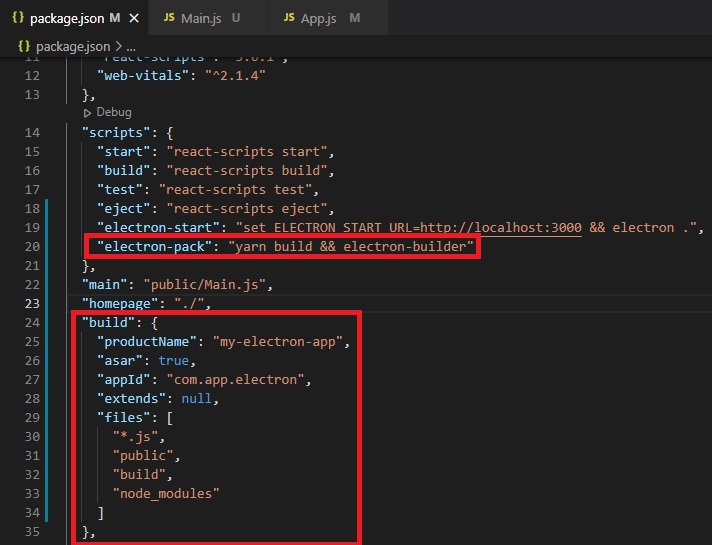Click the "^2.1.4" version value
712x545 pixels.
(235, 75)
